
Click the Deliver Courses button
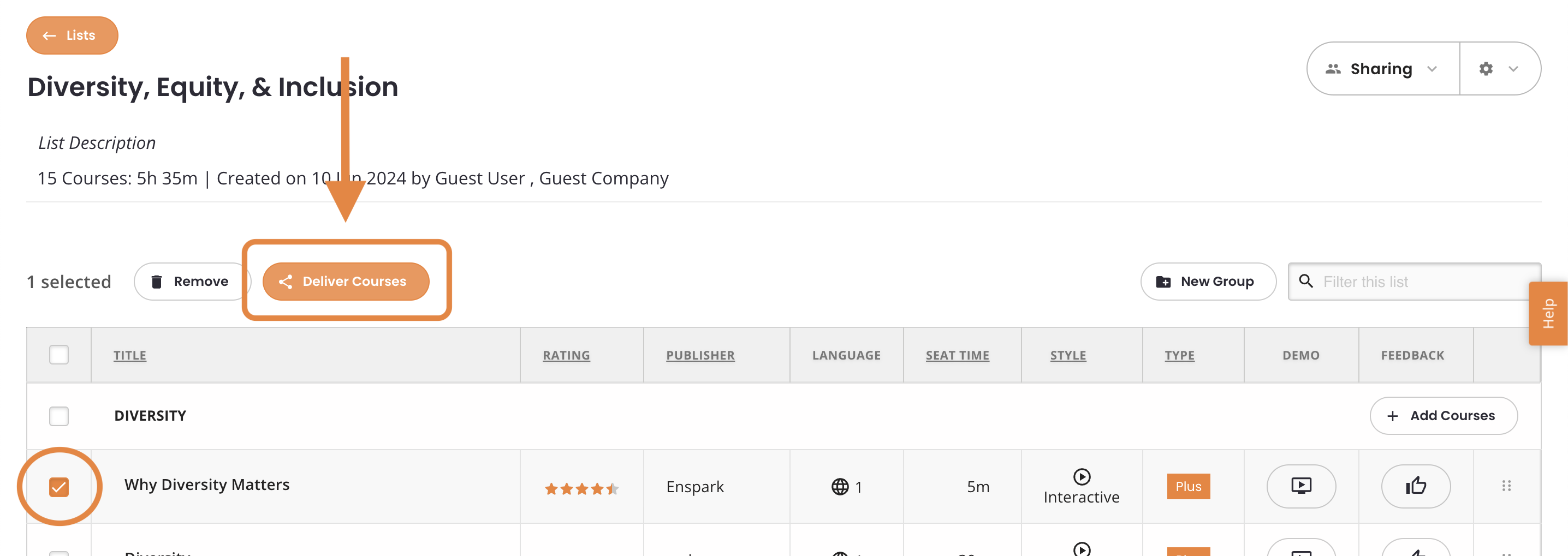click(x=346, y=281)
